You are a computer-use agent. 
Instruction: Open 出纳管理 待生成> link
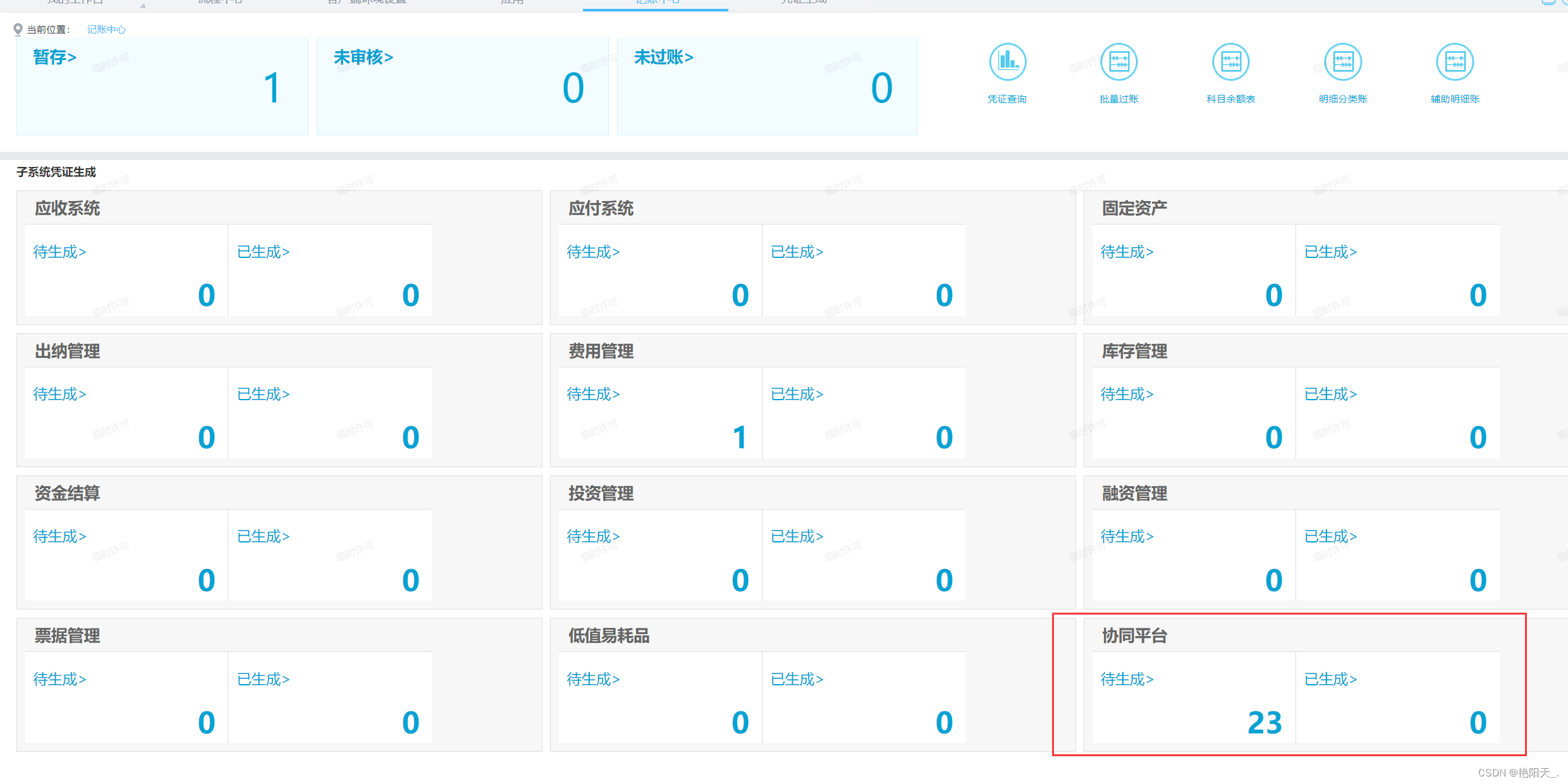[60, 394]
